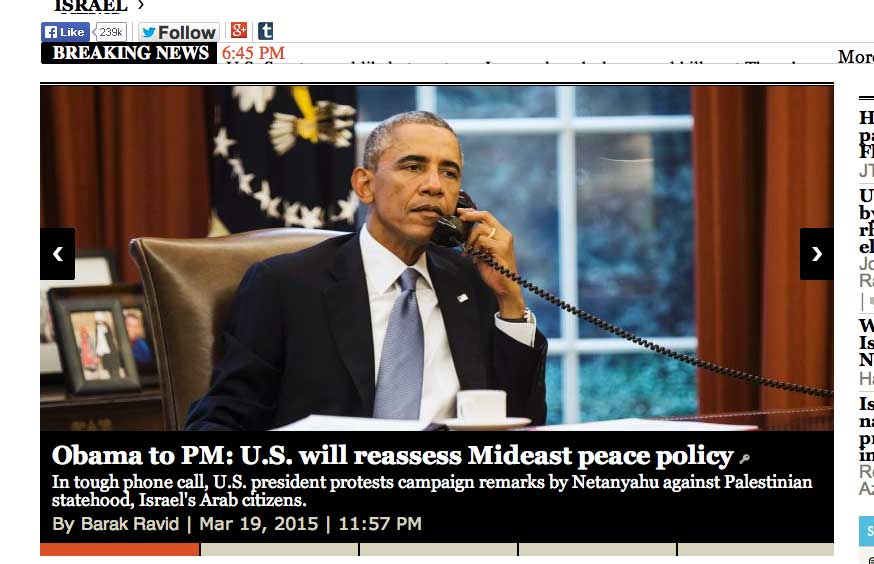Share via the Tumblr icon
Screen dimensions: 874x564
(265, 31)
